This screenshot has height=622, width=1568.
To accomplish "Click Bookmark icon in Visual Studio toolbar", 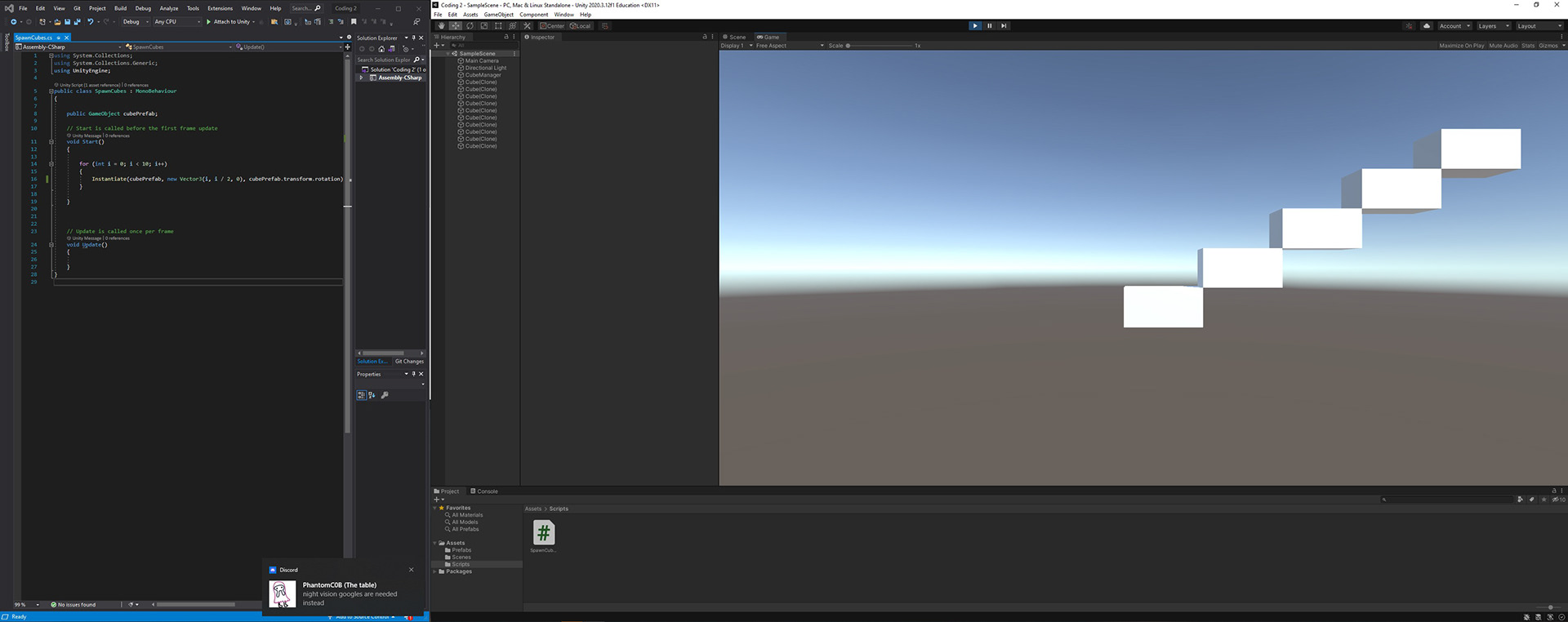I will pyautogui.click(x=354, y=22).
